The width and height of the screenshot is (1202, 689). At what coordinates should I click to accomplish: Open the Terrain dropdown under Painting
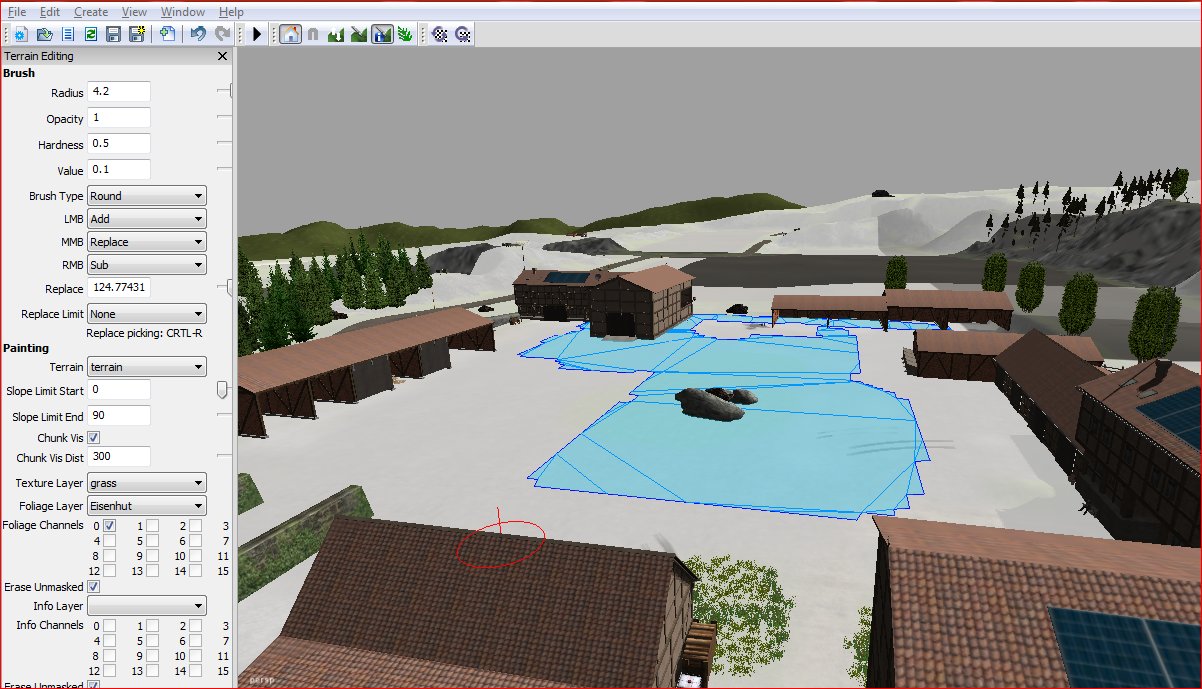(x=147, y=367)
